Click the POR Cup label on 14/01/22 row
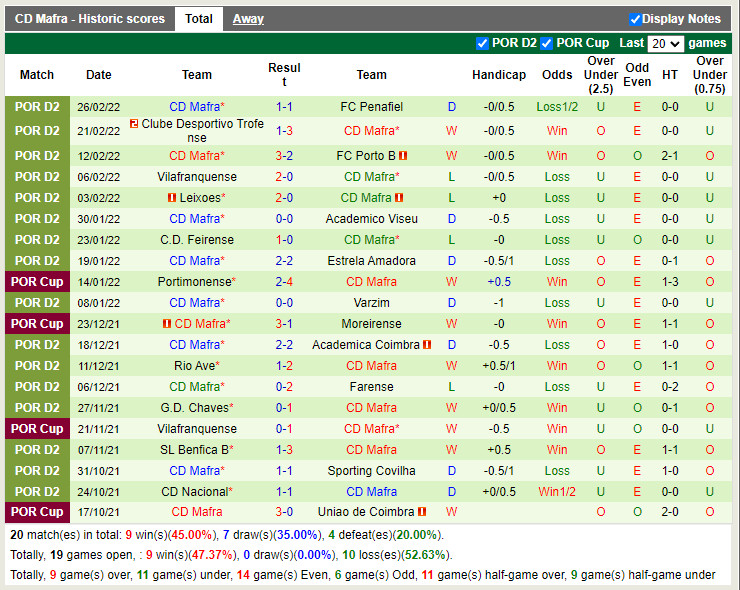This screenshot has width=740, height=590. tap(37, 282)
